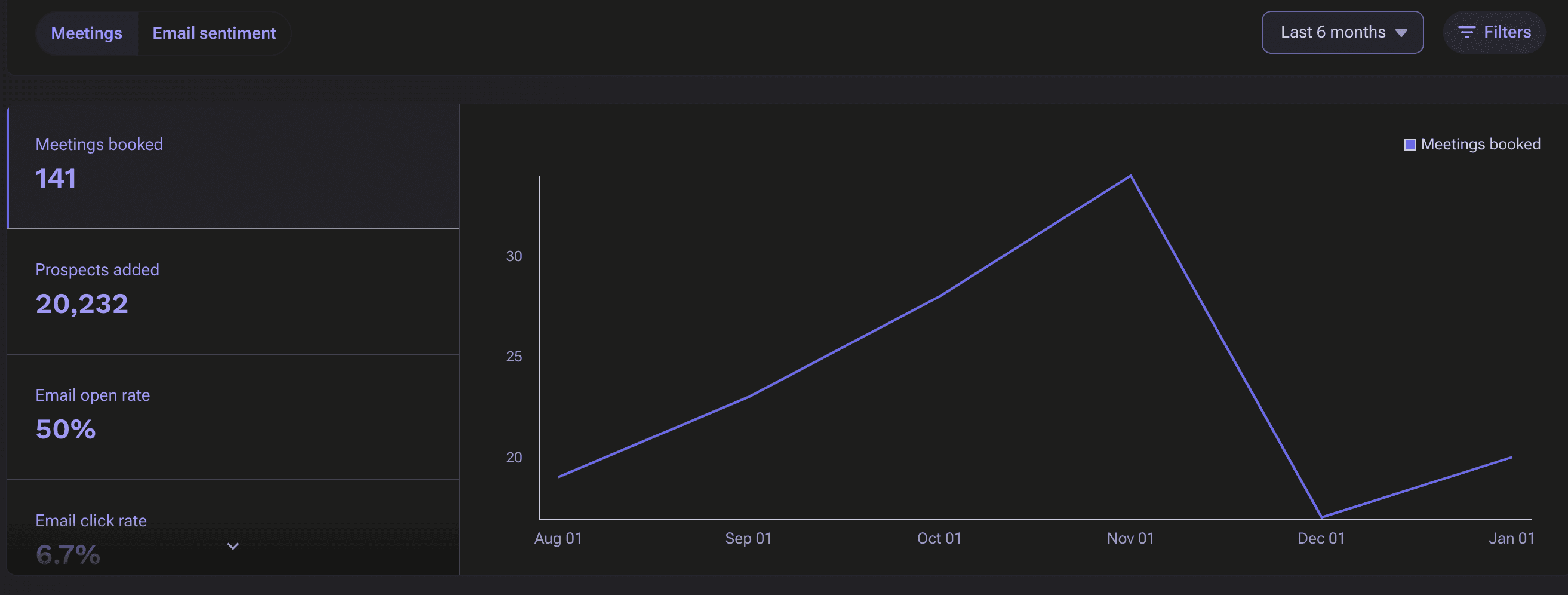Click the Sep 01 axis label

coord(749,538)
